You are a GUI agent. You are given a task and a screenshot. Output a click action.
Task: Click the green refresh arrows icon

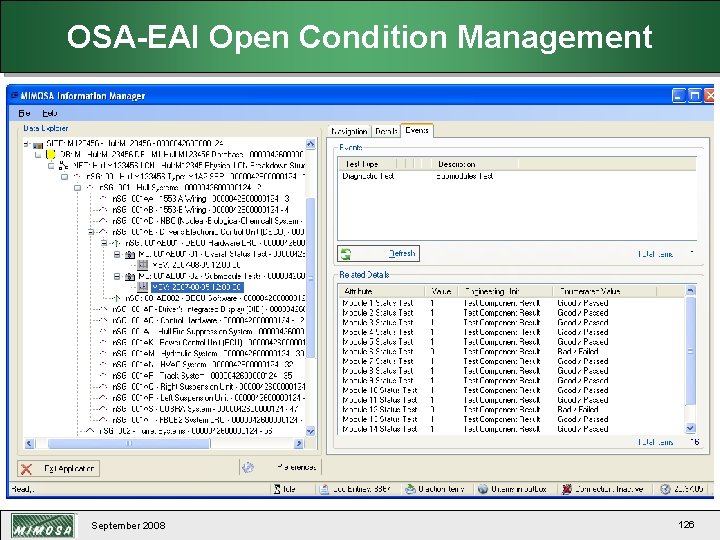coord(346,253)
